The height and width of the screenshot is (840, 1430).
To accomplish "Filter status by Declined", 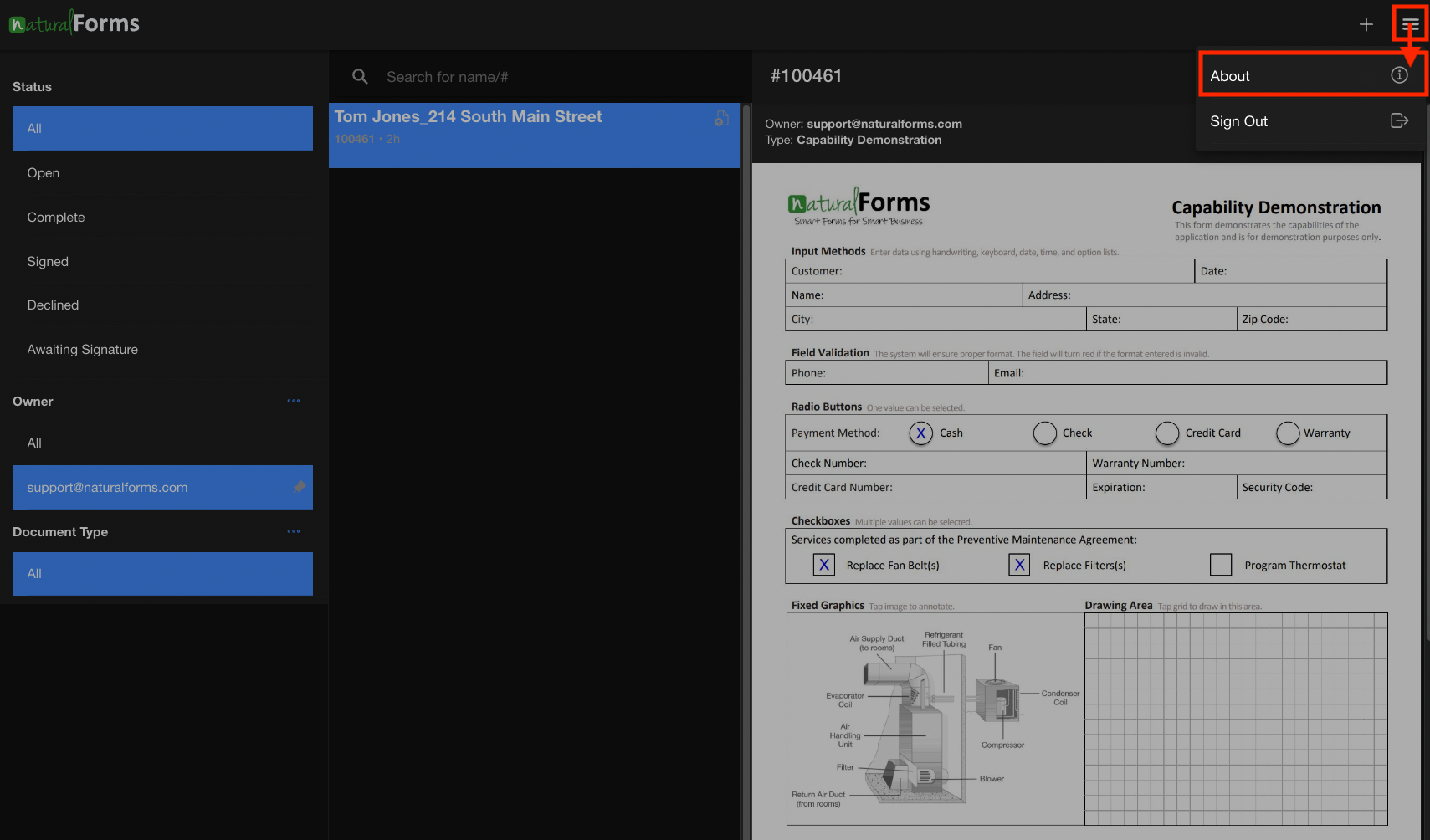I will click(162, 305).
